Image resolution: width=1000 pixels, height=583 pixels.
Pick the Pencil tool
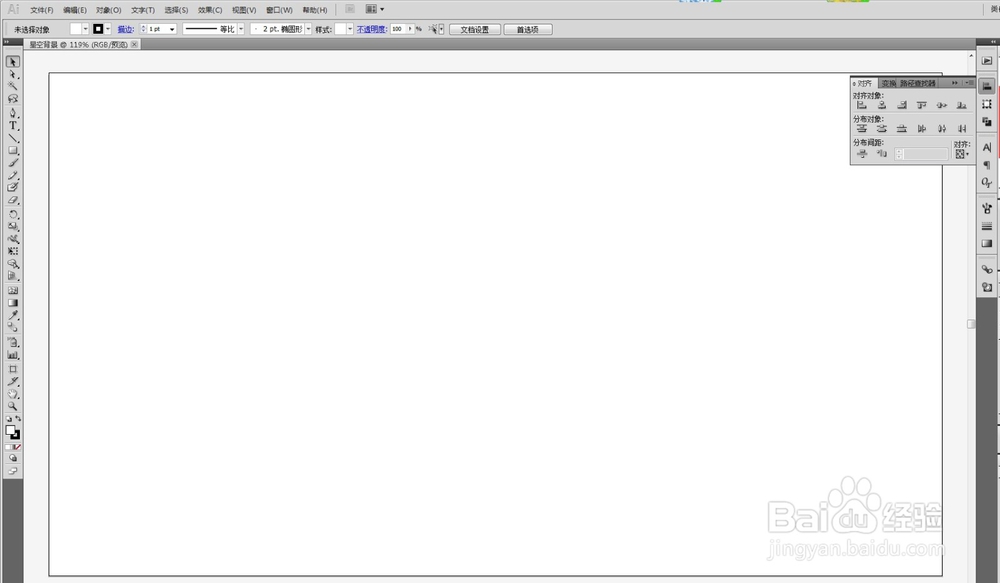point(13,175)
